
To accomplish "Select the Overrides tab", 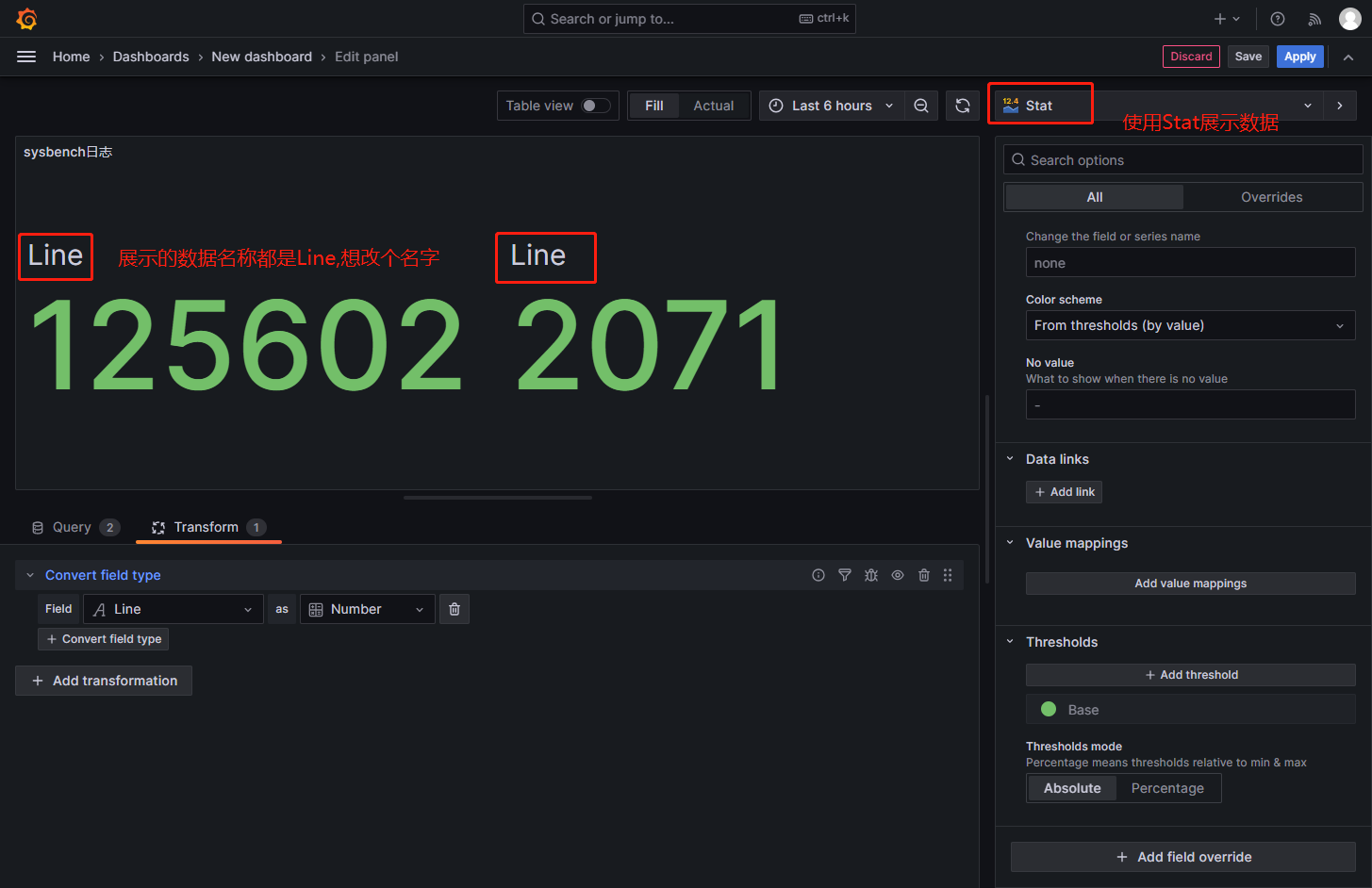I will pyautogui.click(x=1272, y=197).
